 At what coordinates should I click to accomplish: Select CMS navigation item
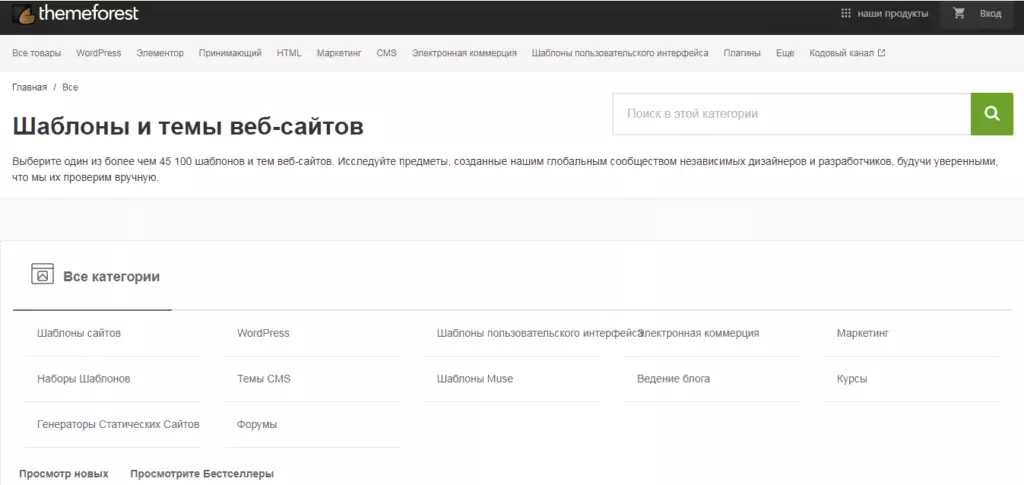(x=387, y=54)
